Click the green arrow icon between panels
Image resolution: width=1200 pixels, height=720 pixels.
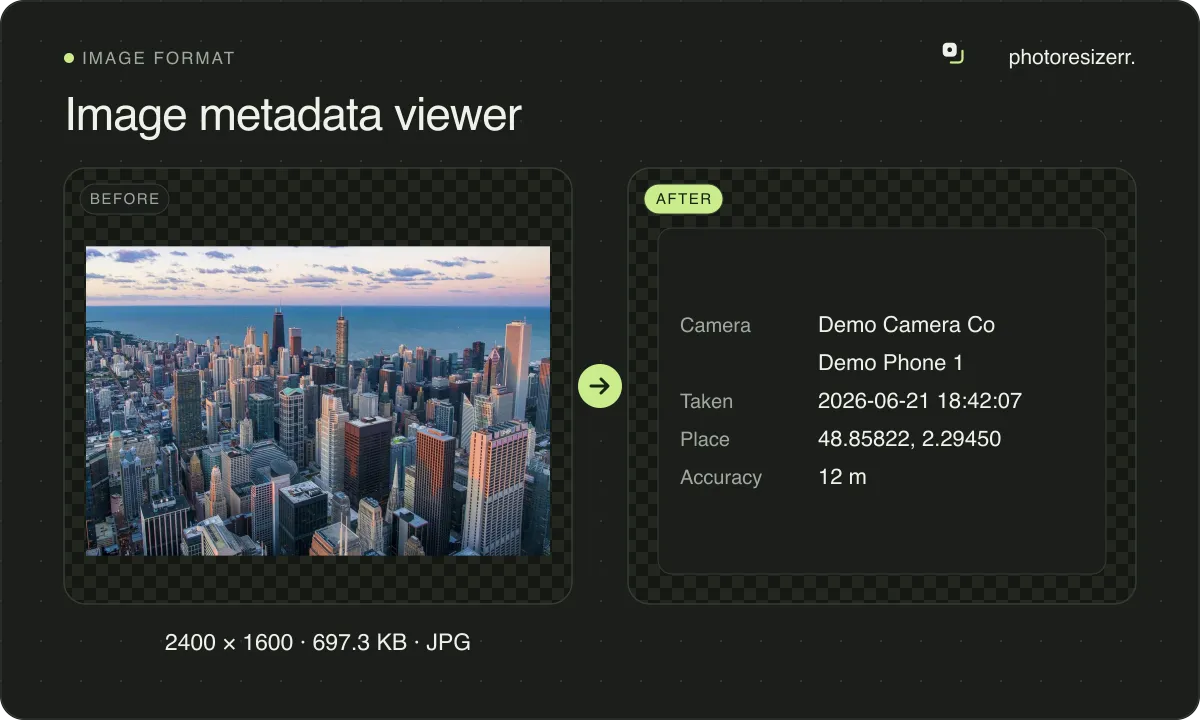click(x=600, y=386)
